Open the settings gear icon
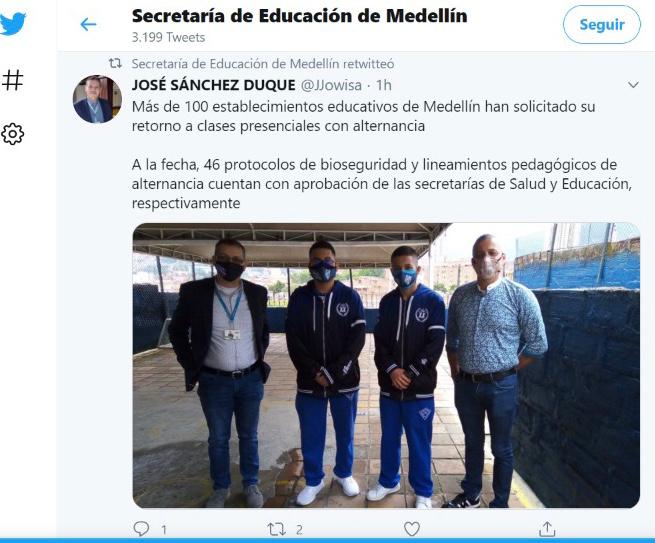 pyautogui.click(x=13, y=134)
